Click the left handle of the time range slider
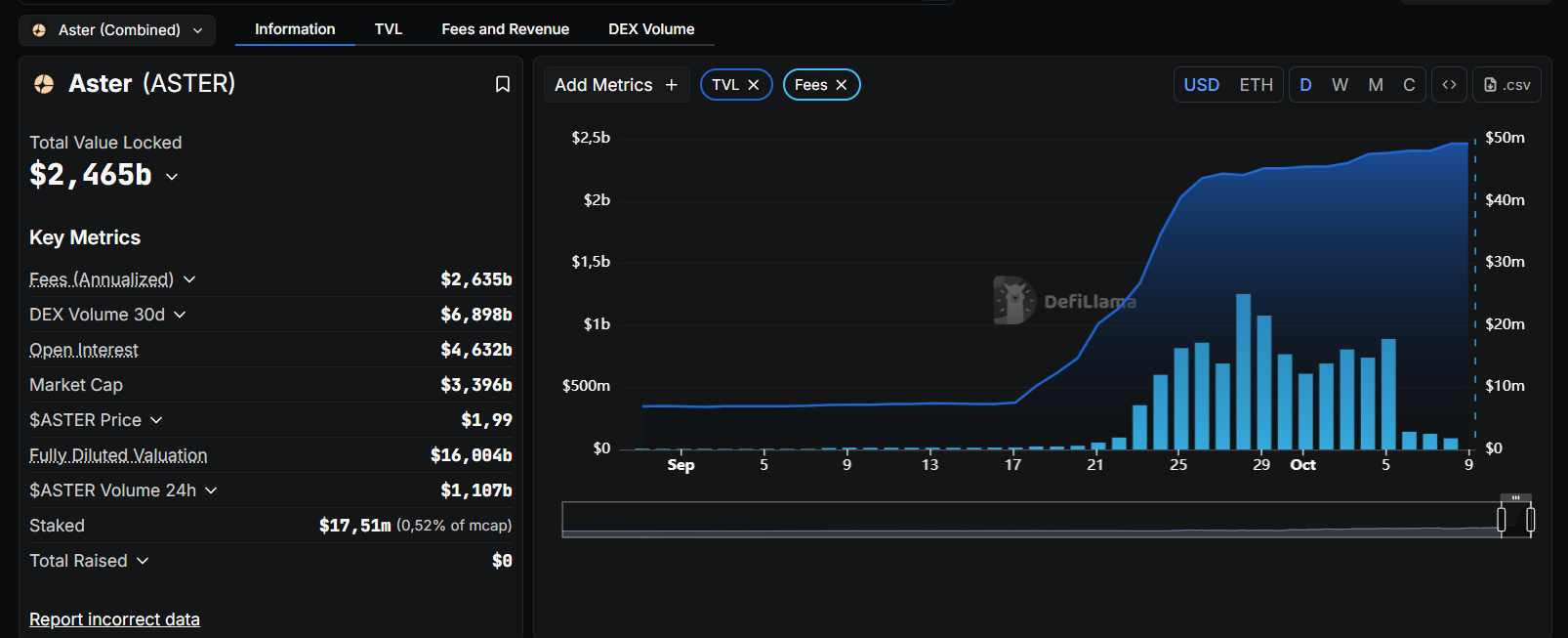Image resolution: width=1568 pixels, height=638 pixels. 1502,521
